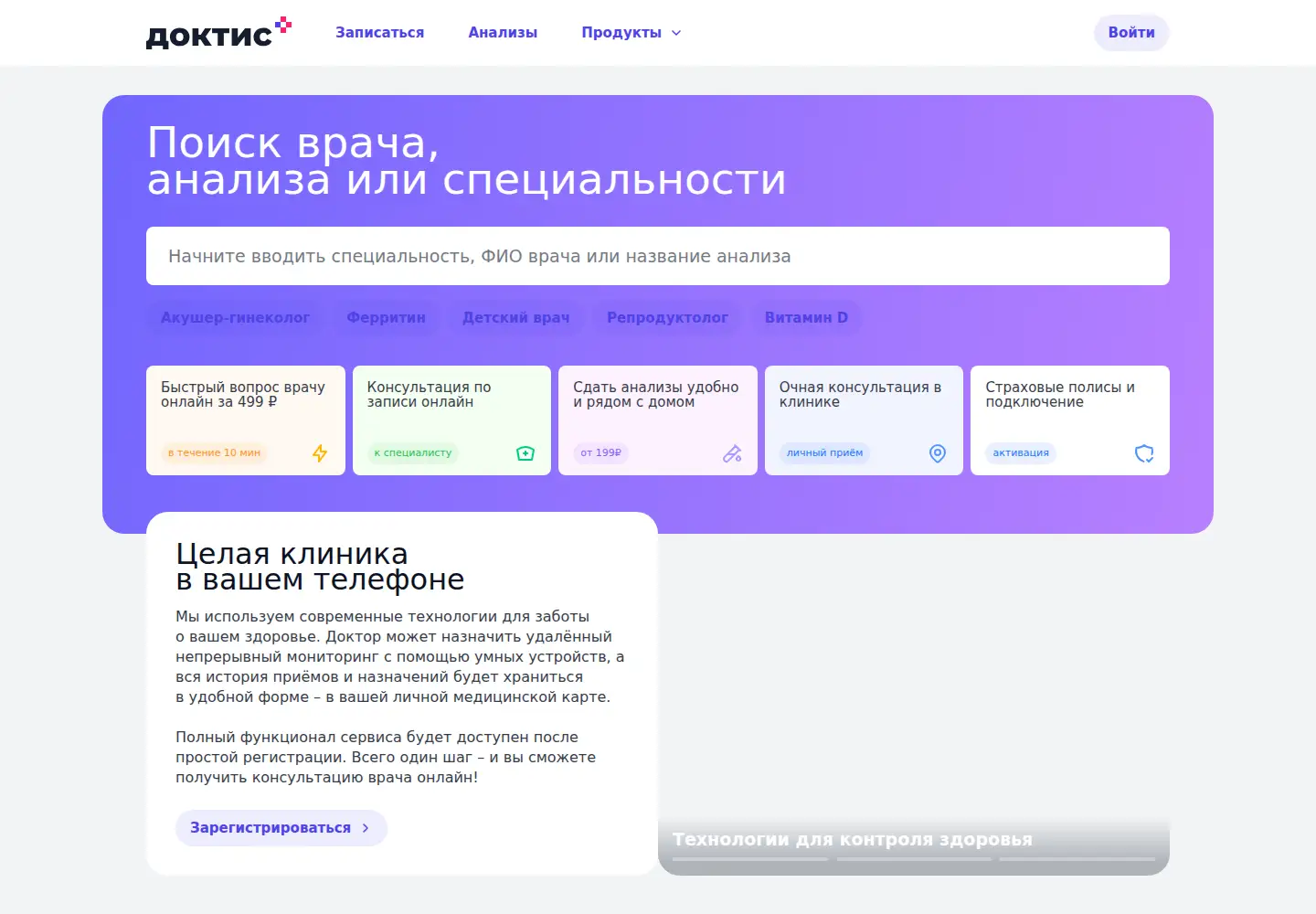This screenshot has height=914, width=1316.
Task: Click the Поиск врача, анализа или специальности heading
Action: [x=467, y=161]
